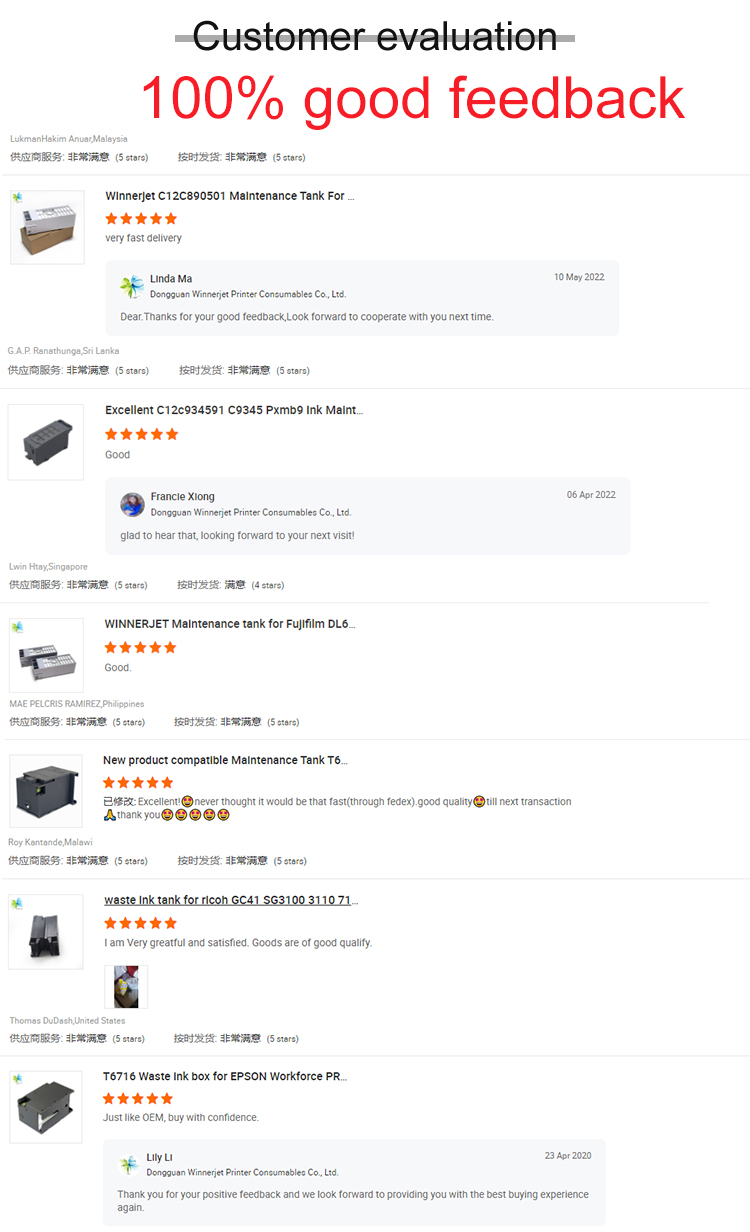View C12C890501 maintenance tank box thumbnail

pyautogui.click(x=47, y=227)
